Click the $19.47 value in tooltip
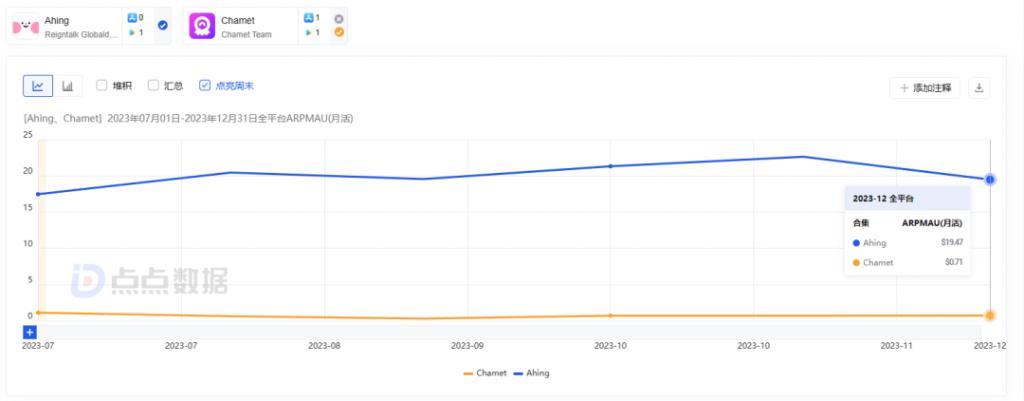Viewport: 1024px width, 401px height. [x=953, y=242]
